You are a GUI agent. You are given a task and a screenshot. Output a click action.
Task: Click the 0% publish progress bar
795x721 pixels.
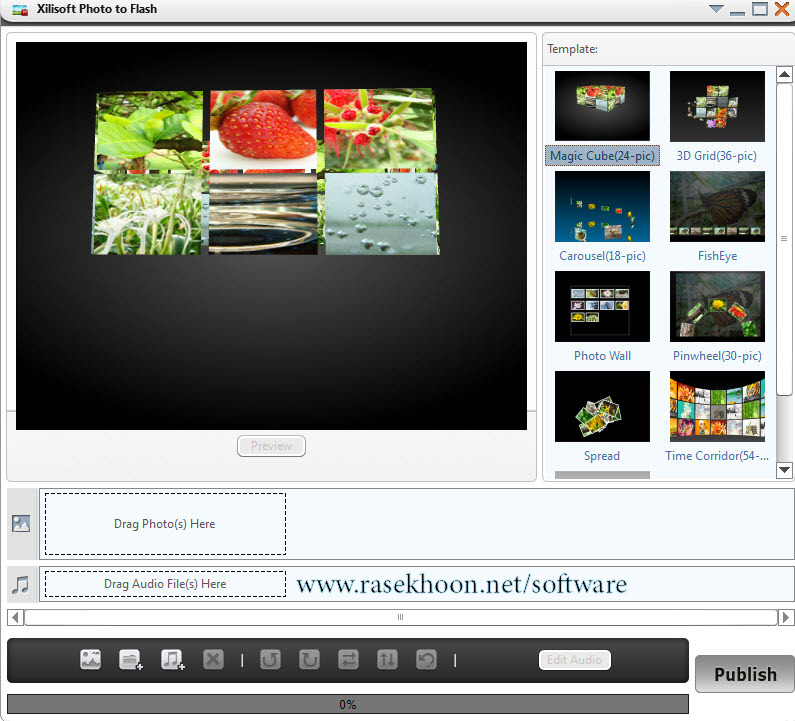348,704
